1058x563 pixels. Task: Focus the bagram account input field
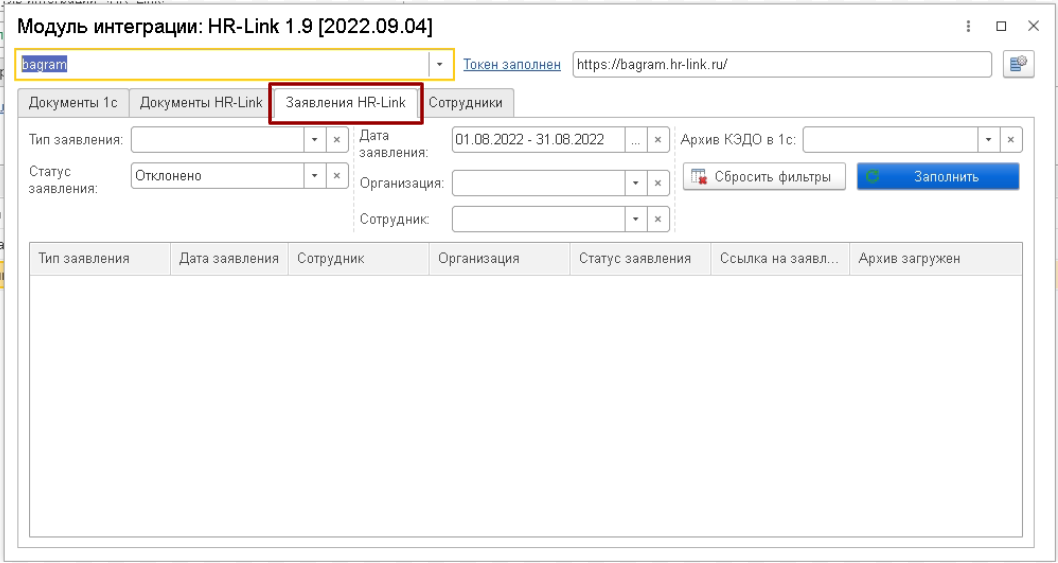click(x=223, y=64)
